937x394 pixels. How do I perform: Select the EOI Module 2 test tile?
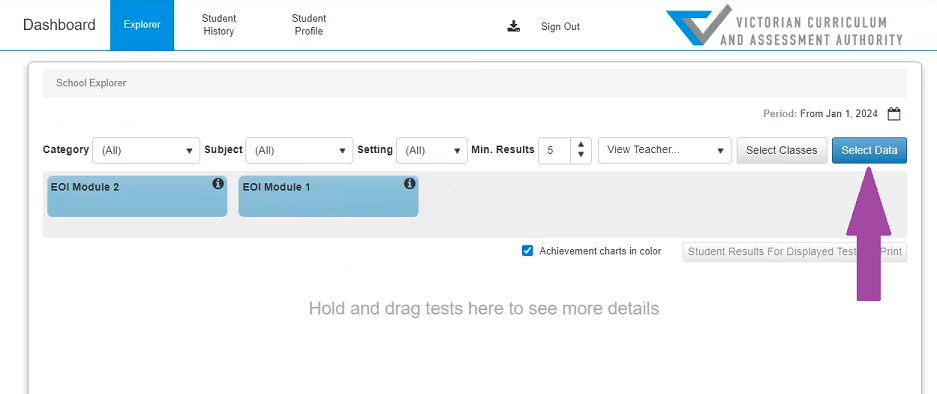(x=137, y=196)
